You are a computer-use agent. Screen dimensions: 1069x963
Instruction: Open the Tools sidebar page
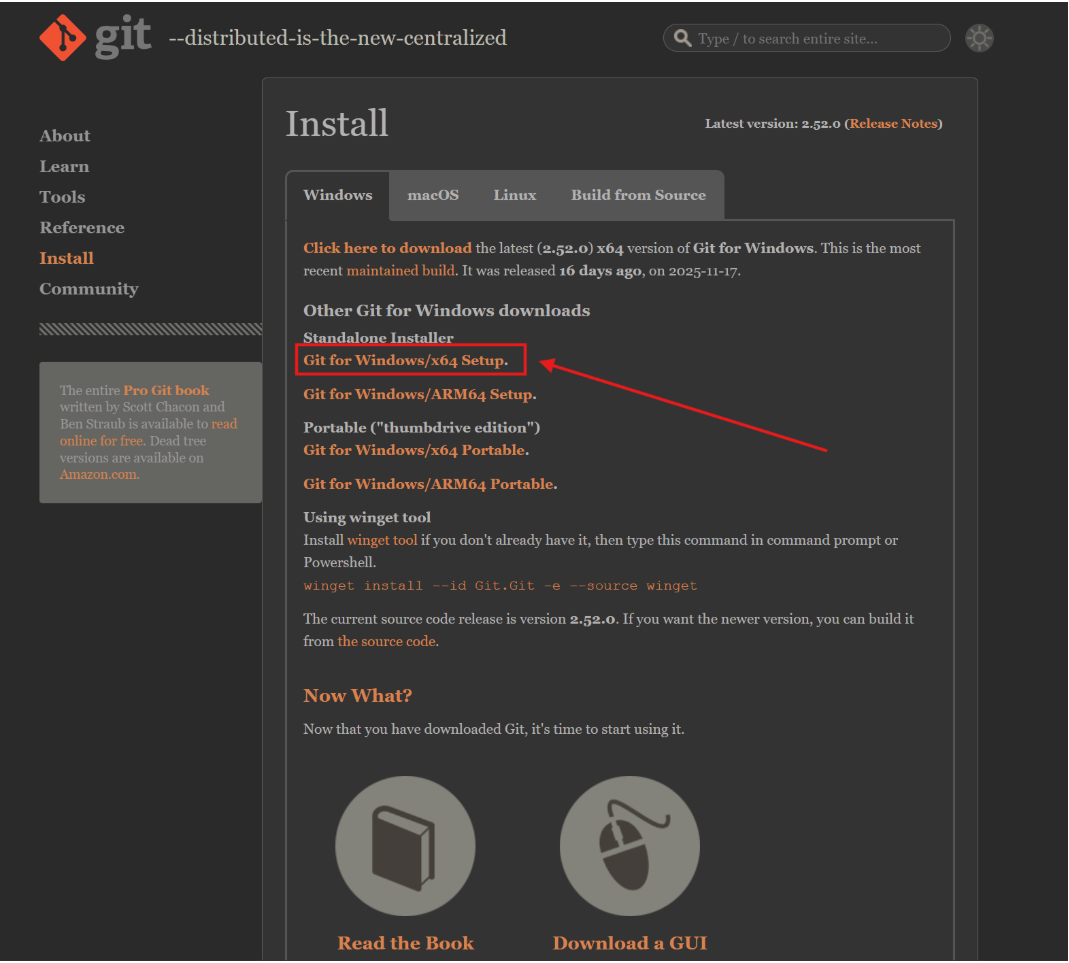tap(62, 197)
